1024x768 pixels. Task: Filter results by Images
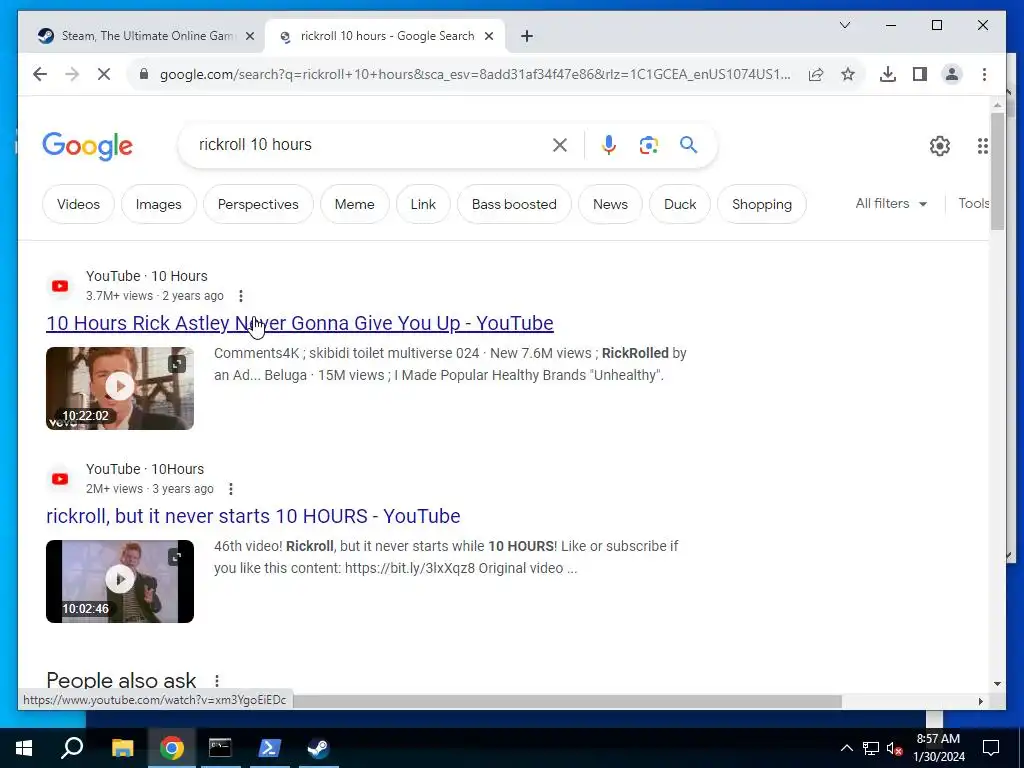159,204
